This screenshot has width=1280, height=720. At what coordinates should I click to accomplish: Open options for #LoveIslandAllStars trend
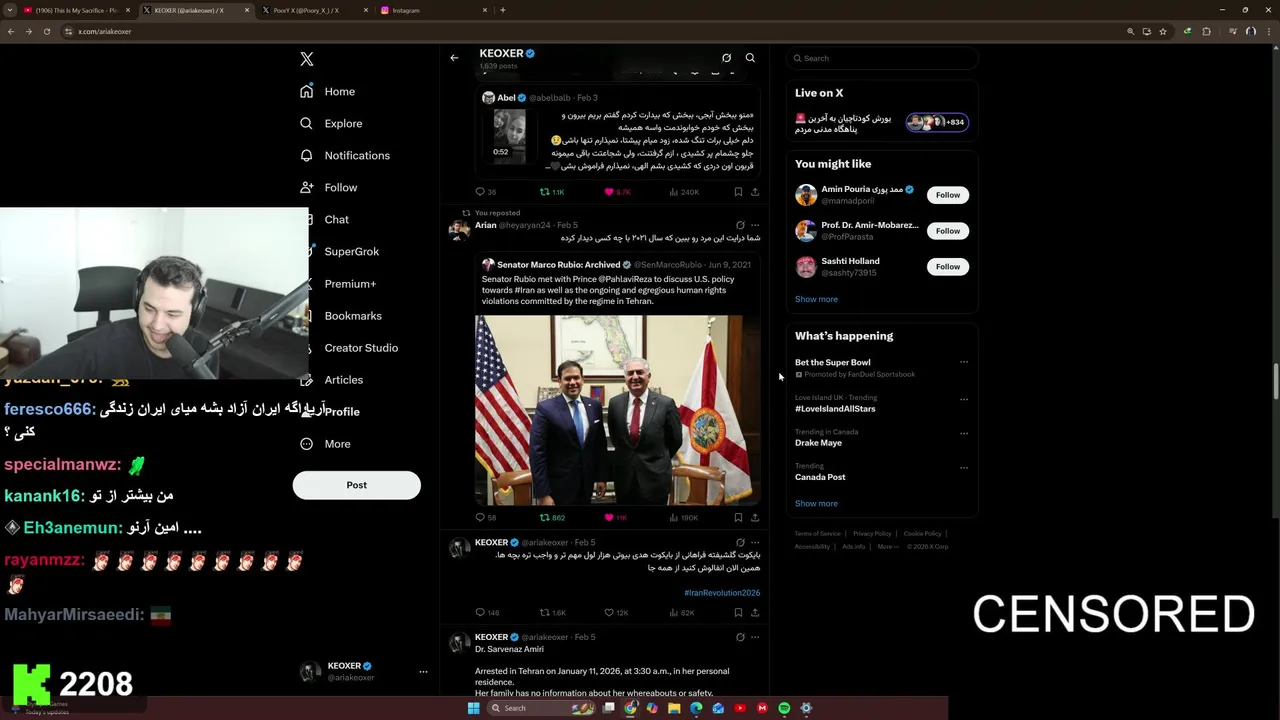pyautogui.click(x=964, y=399)
